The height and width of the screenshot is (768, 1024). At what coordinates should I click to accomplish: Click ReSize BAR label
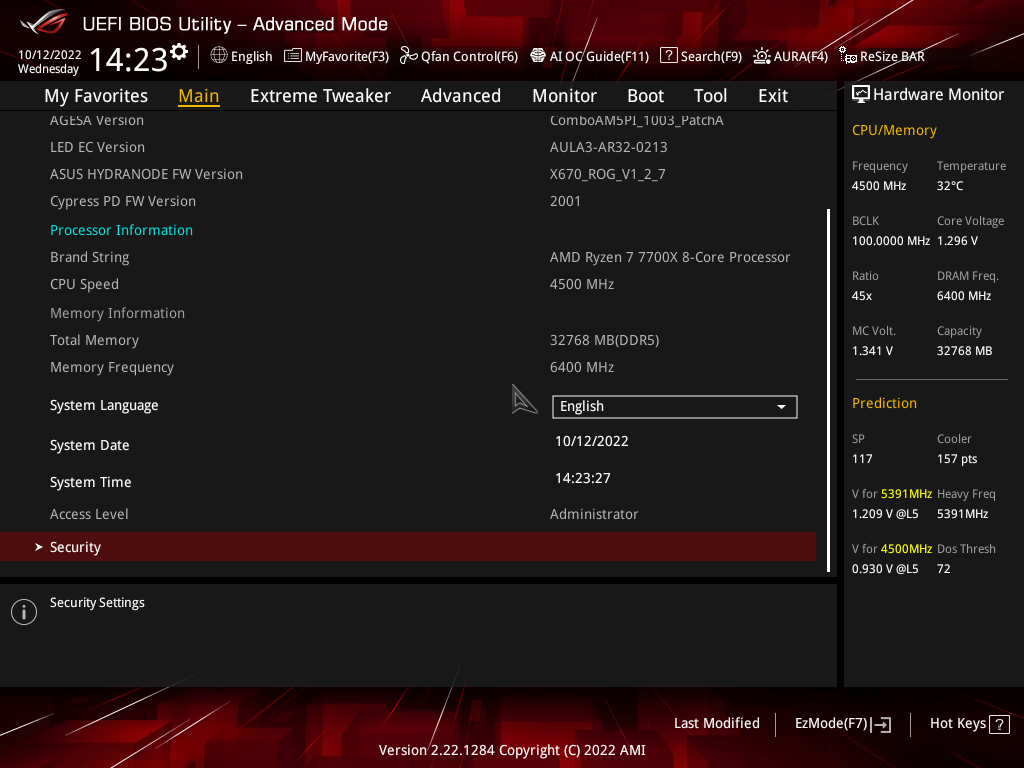(892, 56)
